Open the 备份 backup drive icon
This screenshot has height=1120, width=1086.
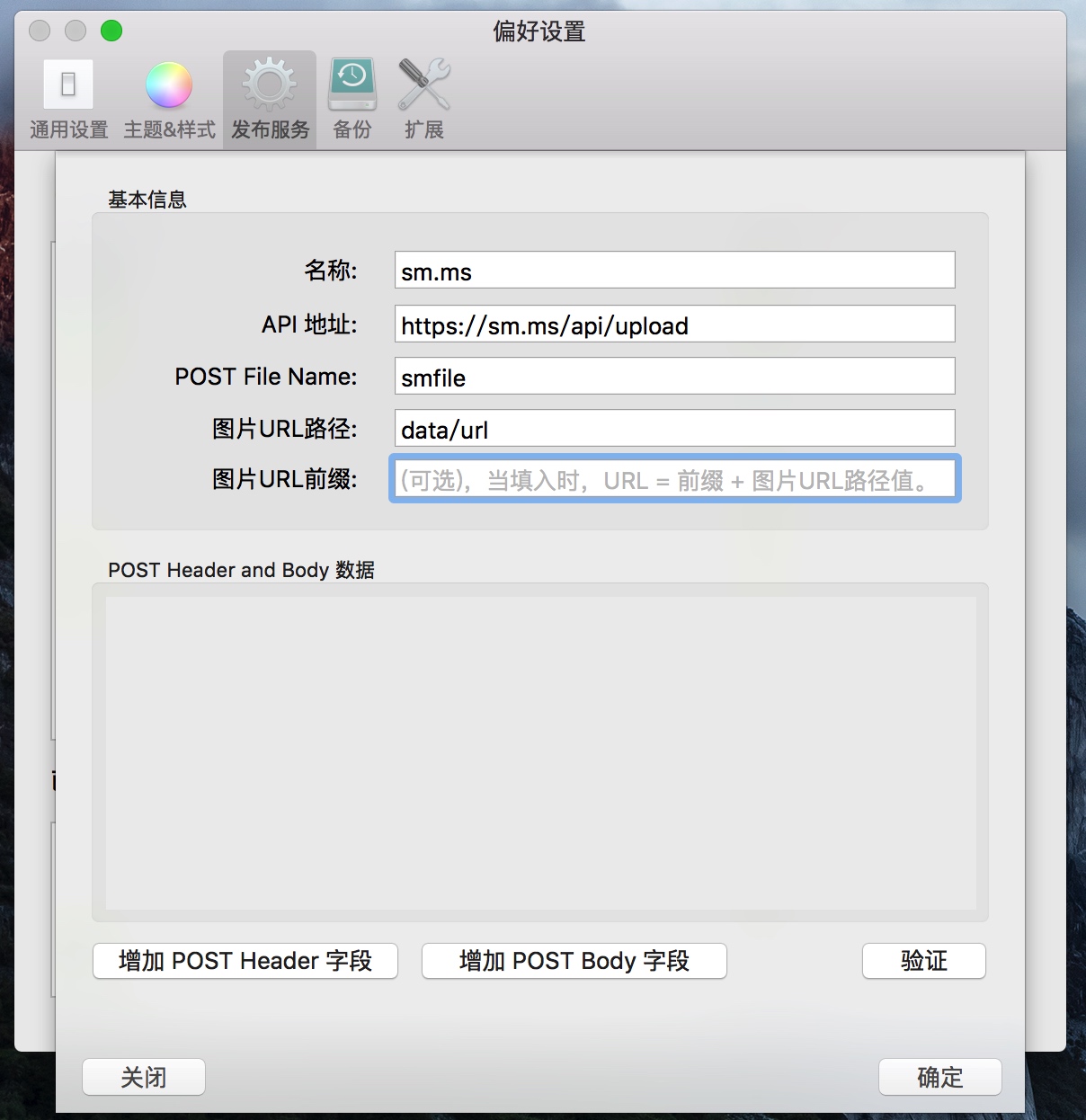(x=352, y=84)
